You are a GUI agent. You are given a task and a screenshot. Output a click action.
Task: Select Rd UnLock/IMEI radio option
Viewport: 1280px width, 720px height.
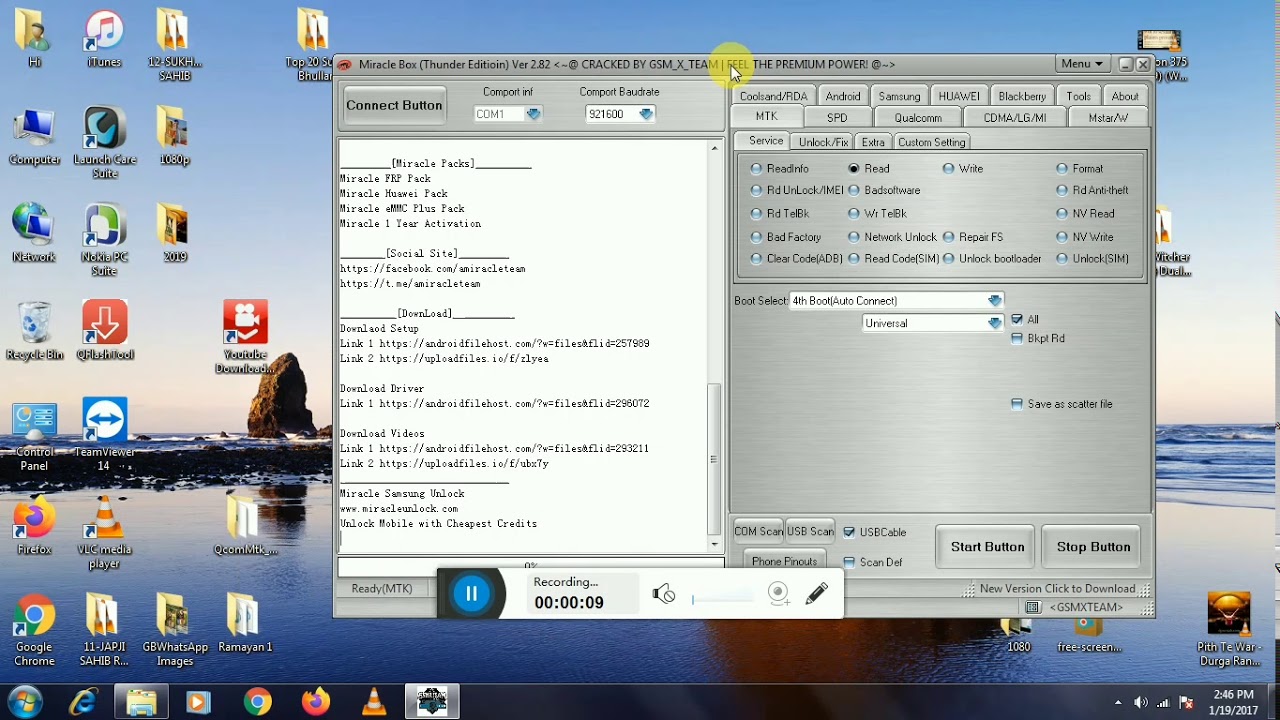pos(797,190)
